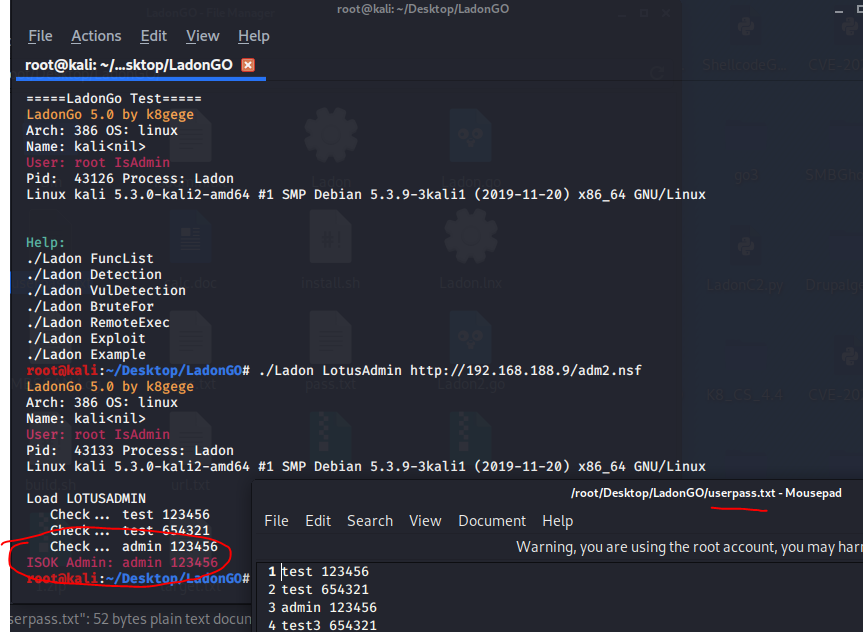Open the terminal Help menu
863x632 pixels.
point(254,36)
